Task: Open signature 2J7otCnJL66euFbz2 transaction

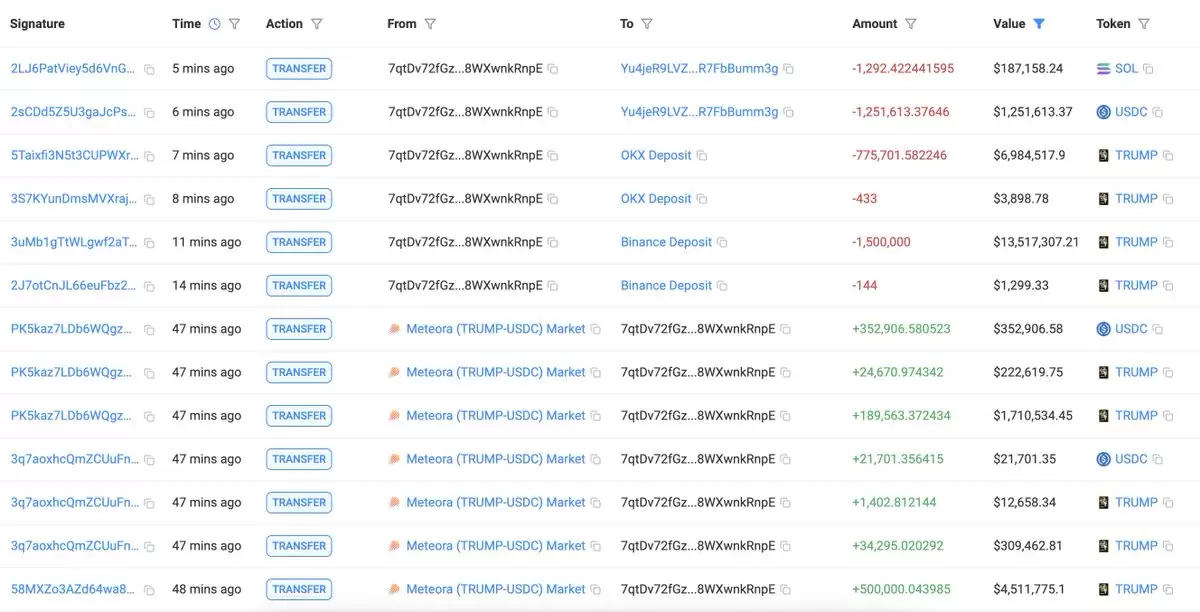Action: coord(73,285)
